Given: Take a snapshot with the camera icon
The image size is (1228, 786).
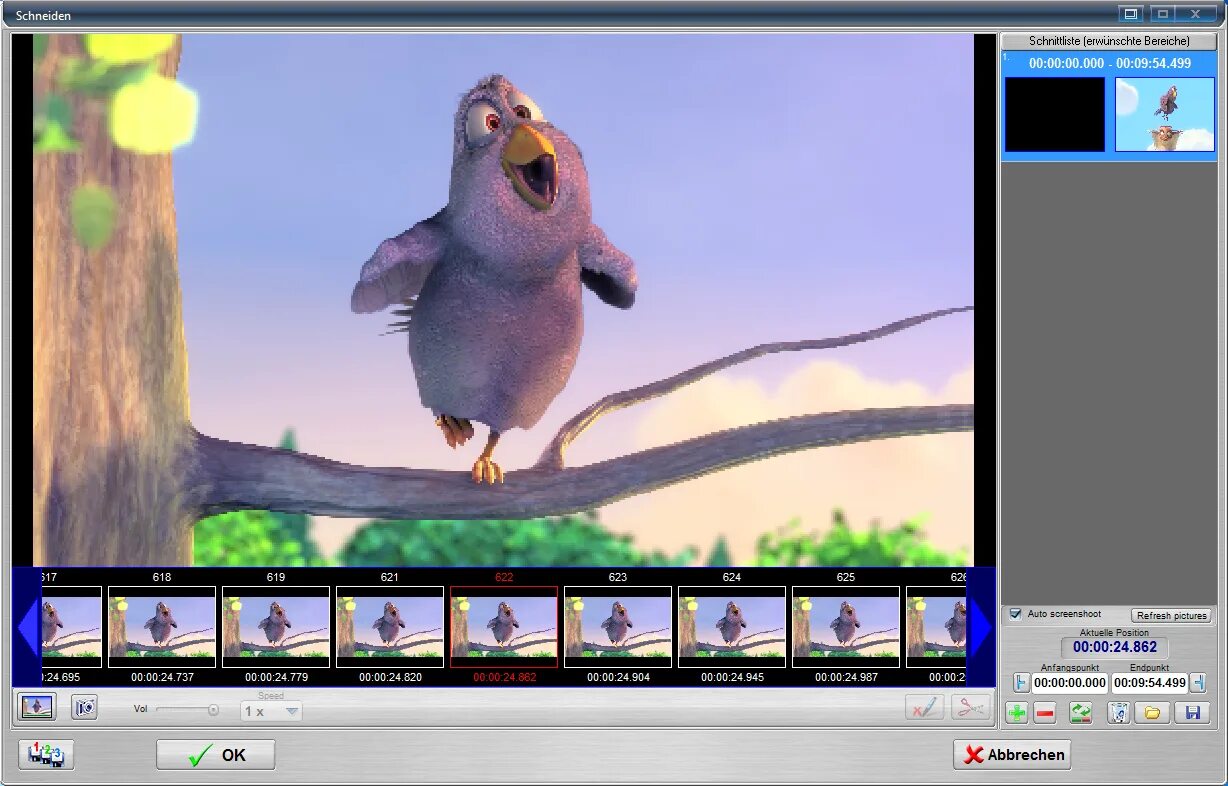Looking at the screenshot, I should (x=85, y=707).
